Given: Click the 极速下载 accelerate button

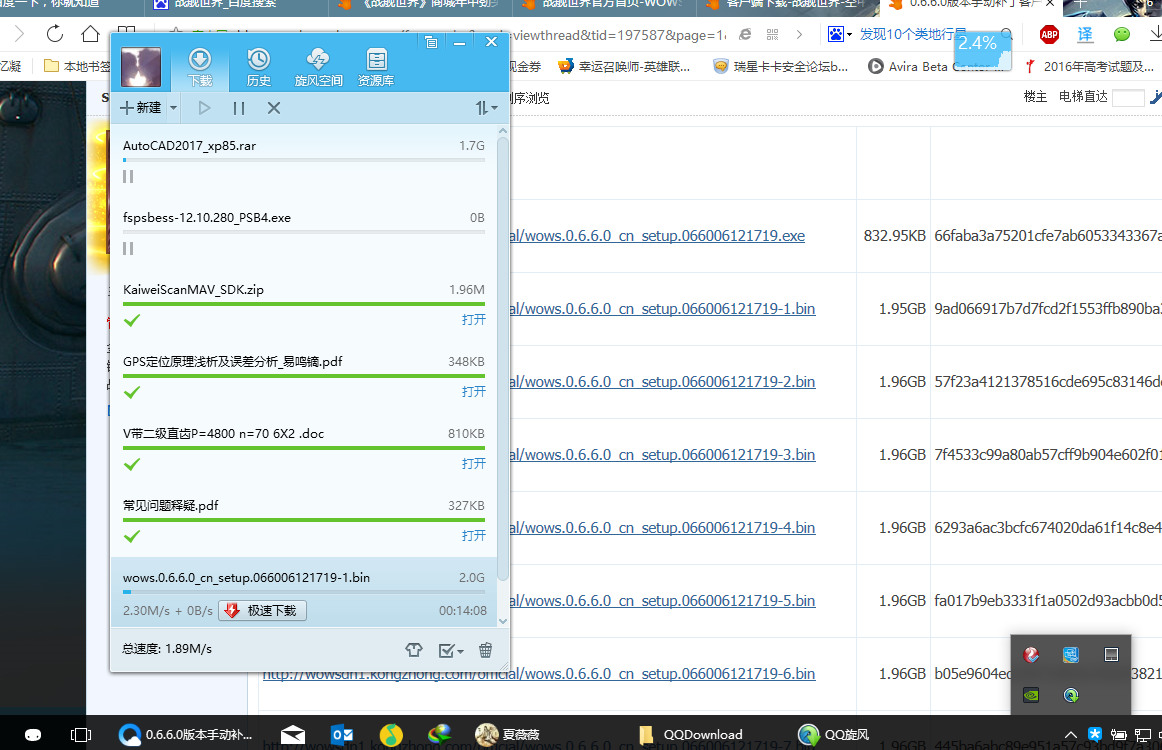Looking at the screenshot, I should [x=262, y=611].
